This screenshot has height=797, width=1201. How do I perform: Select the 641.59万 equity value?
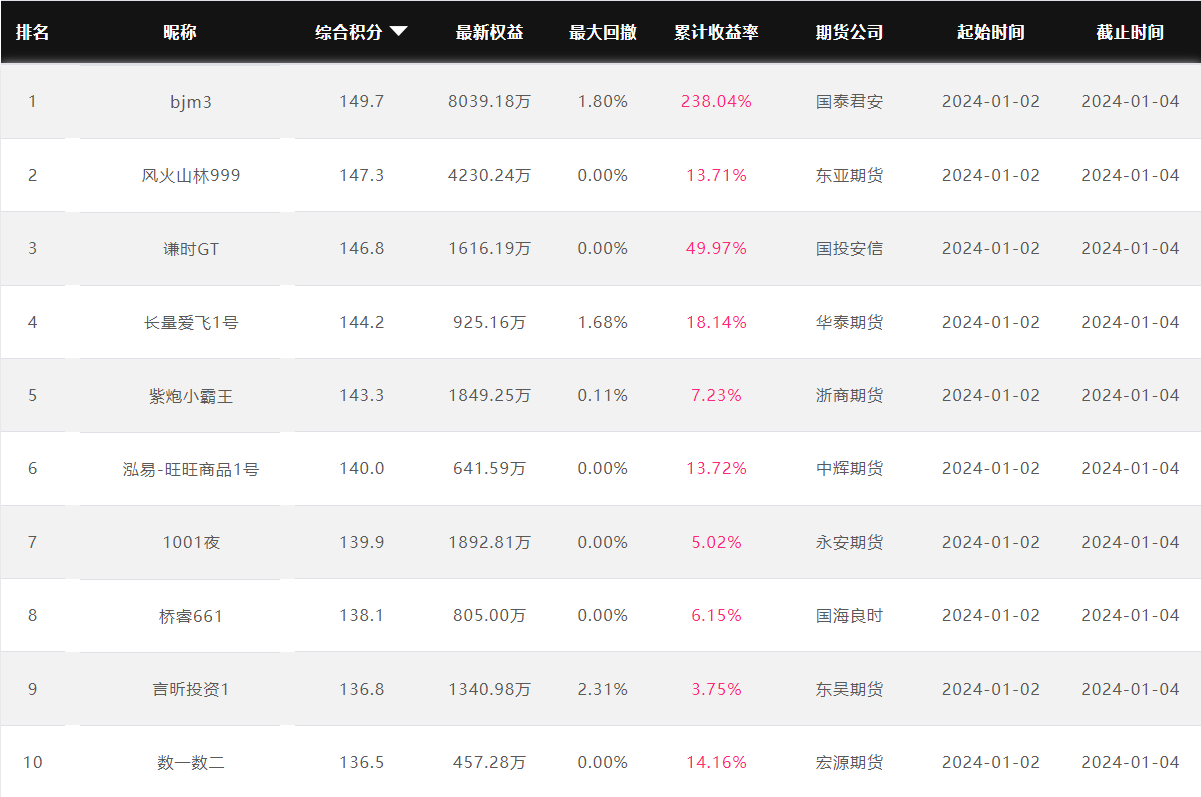(x=490, y=468)
